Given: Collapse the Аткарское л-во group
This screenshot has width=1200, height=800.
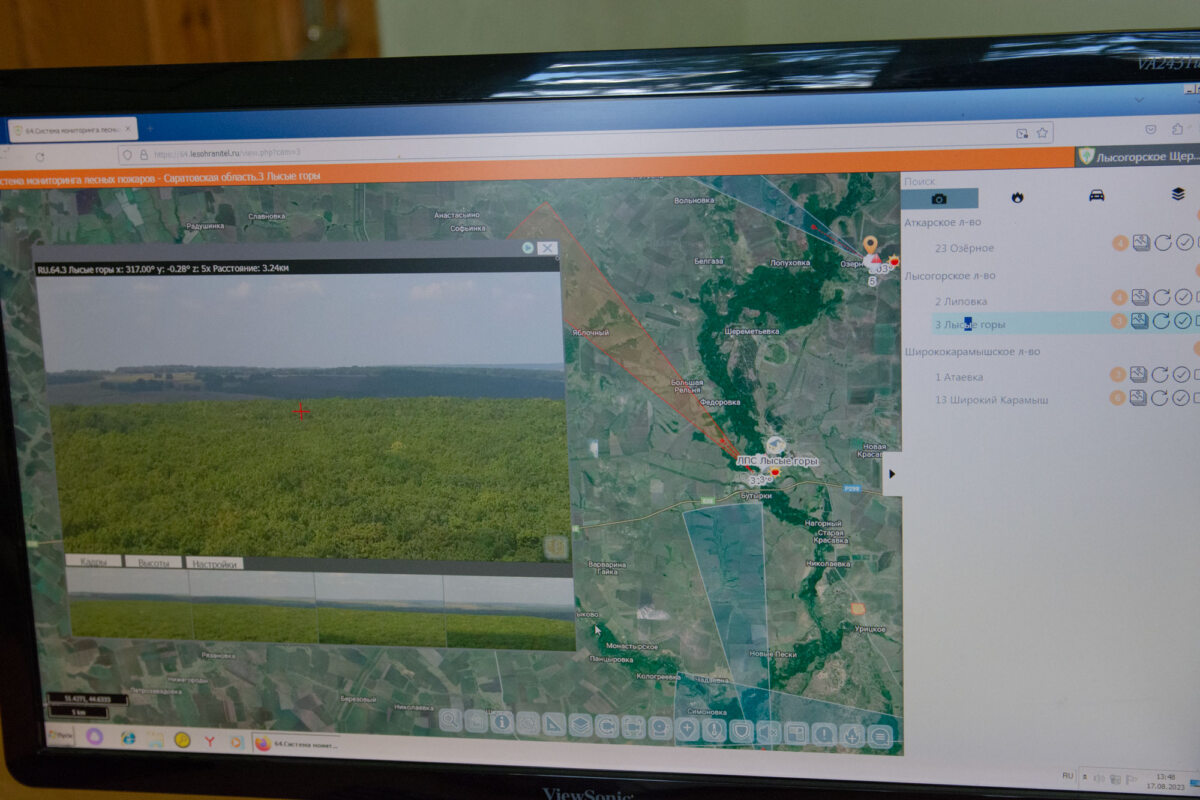Looking at the screenshot, I should pyautogui.click(x=943, y=223).
